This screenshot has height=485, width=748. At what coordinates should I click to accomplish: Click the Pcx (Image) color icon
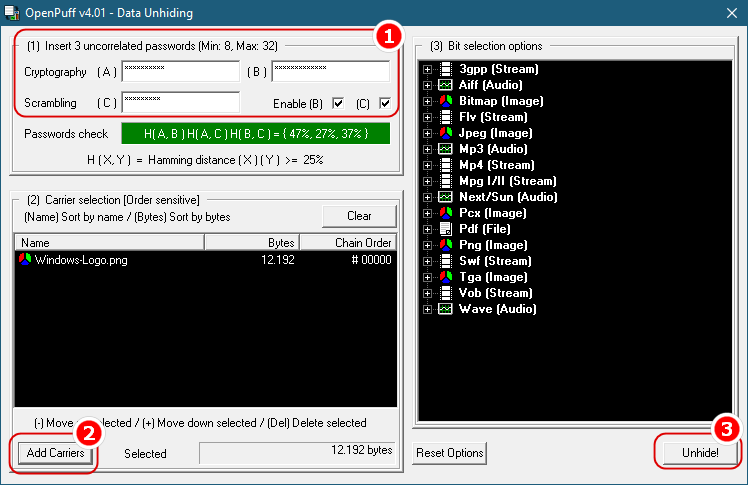pos(446,213)
